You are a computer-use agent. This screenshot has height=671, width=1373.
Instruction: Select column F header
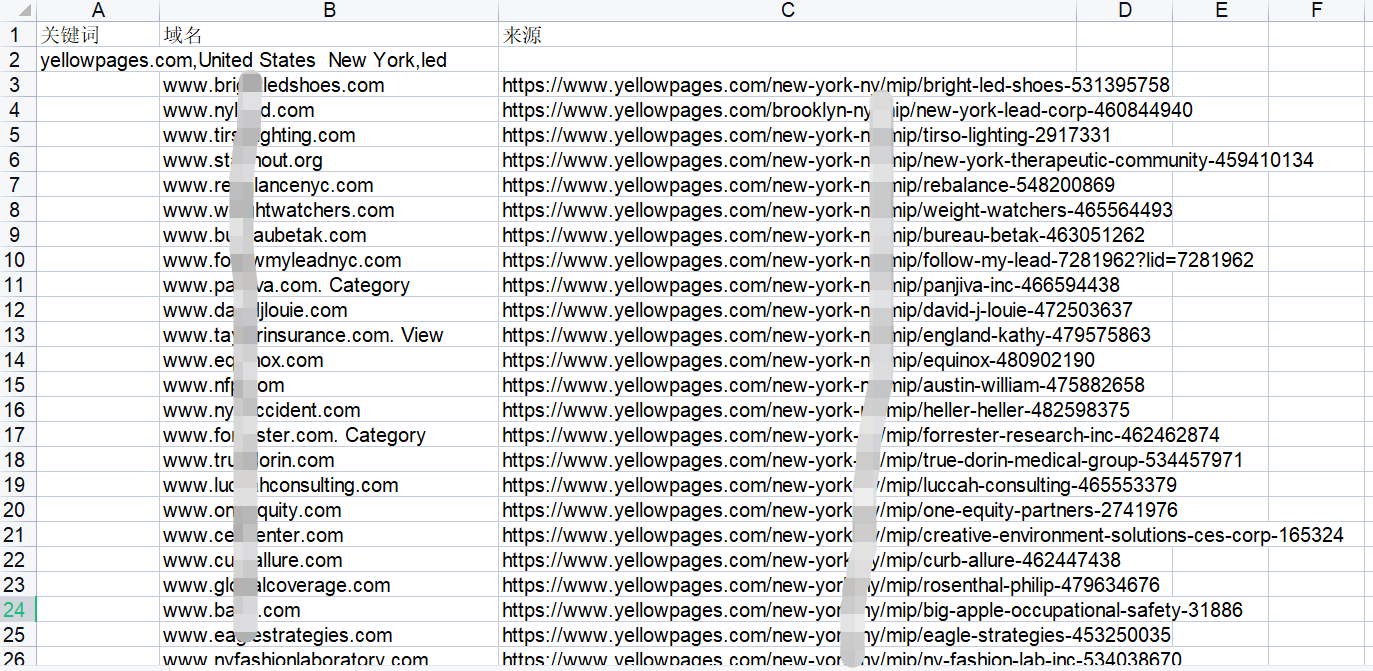tap(1316, 10)
